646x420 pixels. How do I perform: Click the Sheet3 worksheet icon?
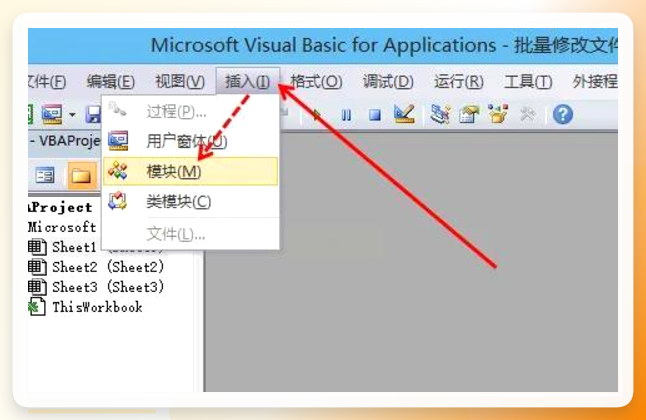point(37,287)
